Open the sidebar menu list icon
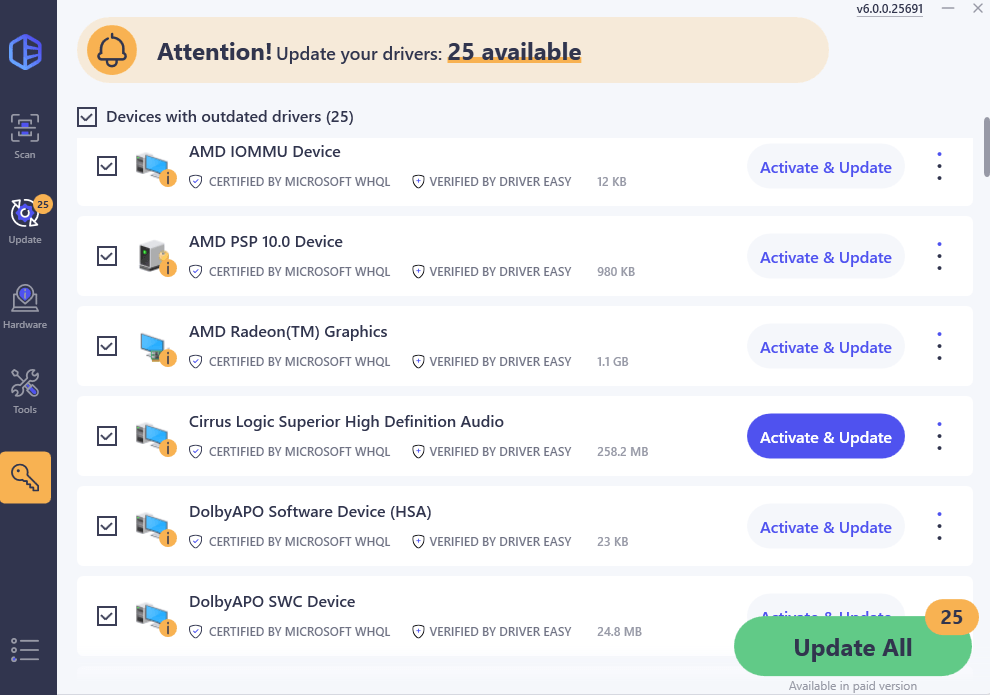990x695 pixels. pos(25,650)
